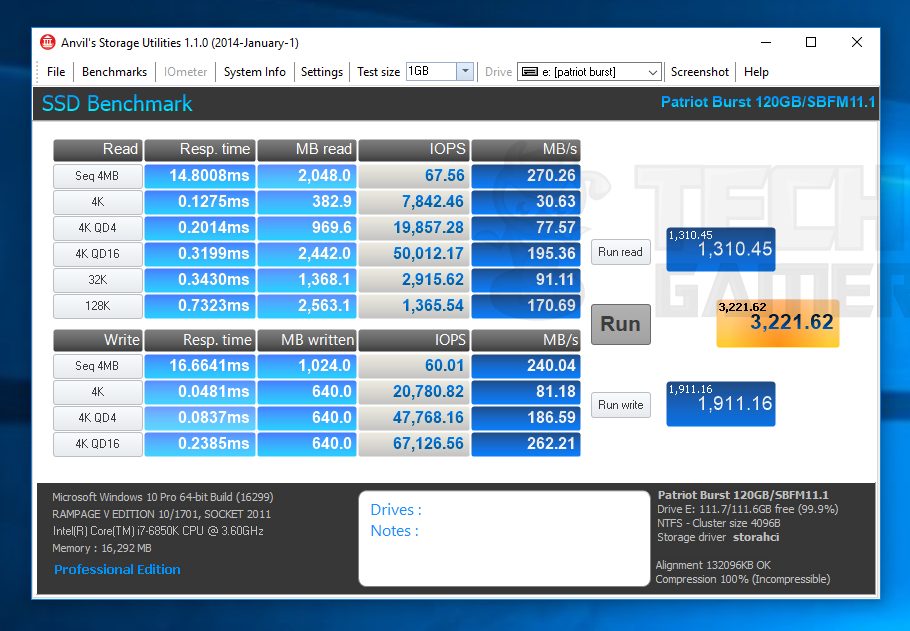Click the Storage driver storahci text

point(718,537)
